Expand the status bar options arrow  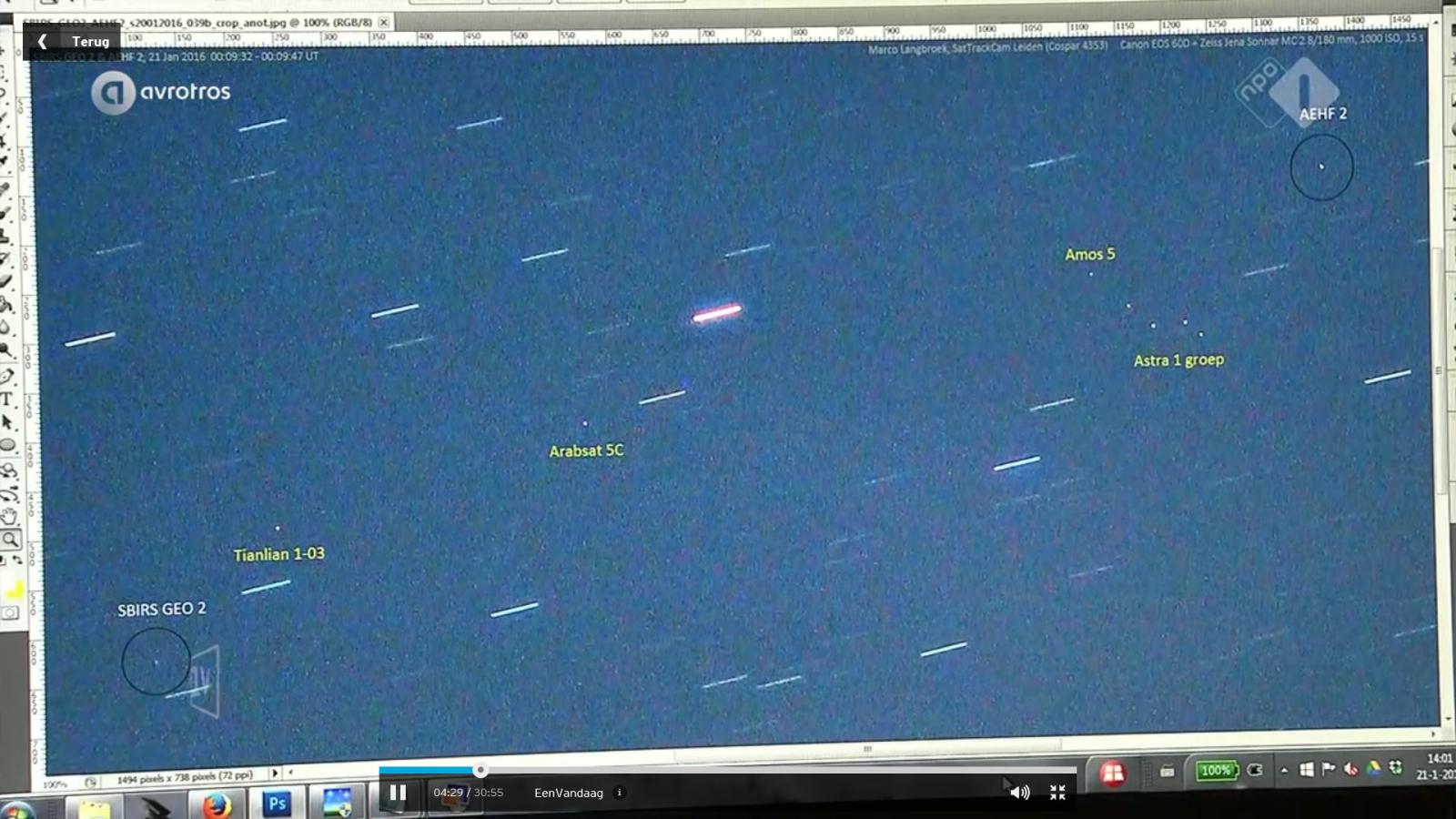pos(275,773)
